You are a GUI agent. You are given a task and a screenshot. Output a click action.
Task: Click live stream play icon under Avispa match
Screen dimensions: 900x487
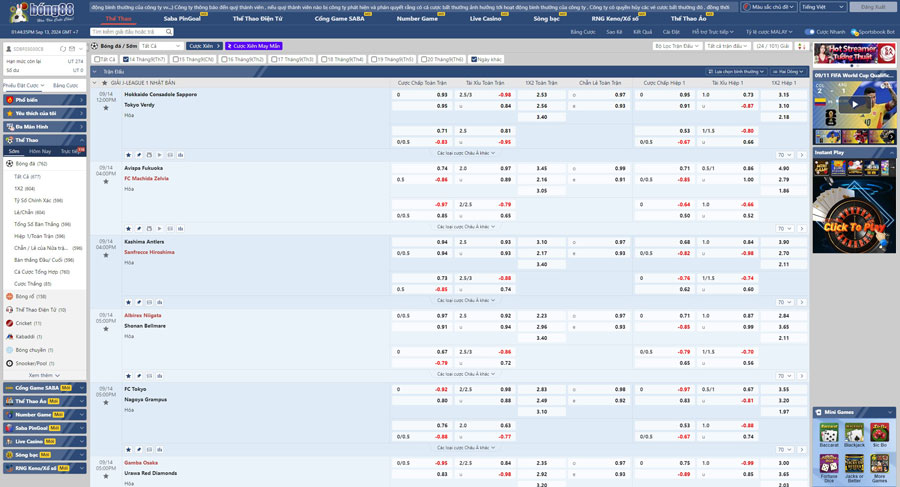click(x=160, y=229)
